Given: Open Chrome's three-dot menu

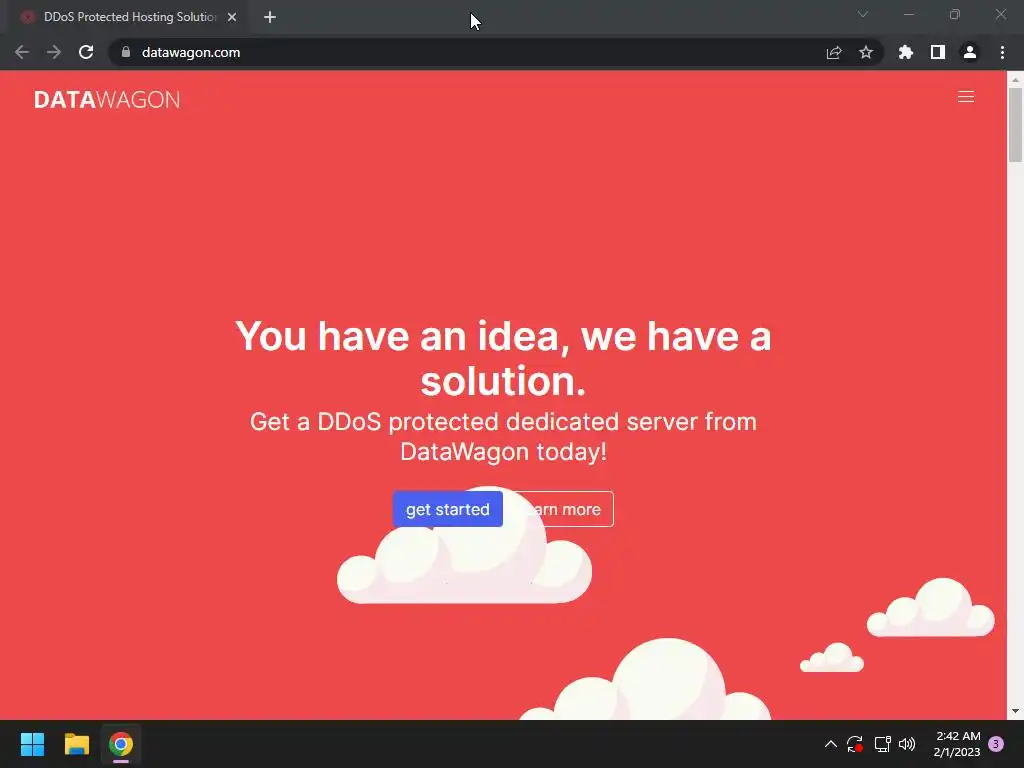Looking at the screenshot, I should (1002, 52).
